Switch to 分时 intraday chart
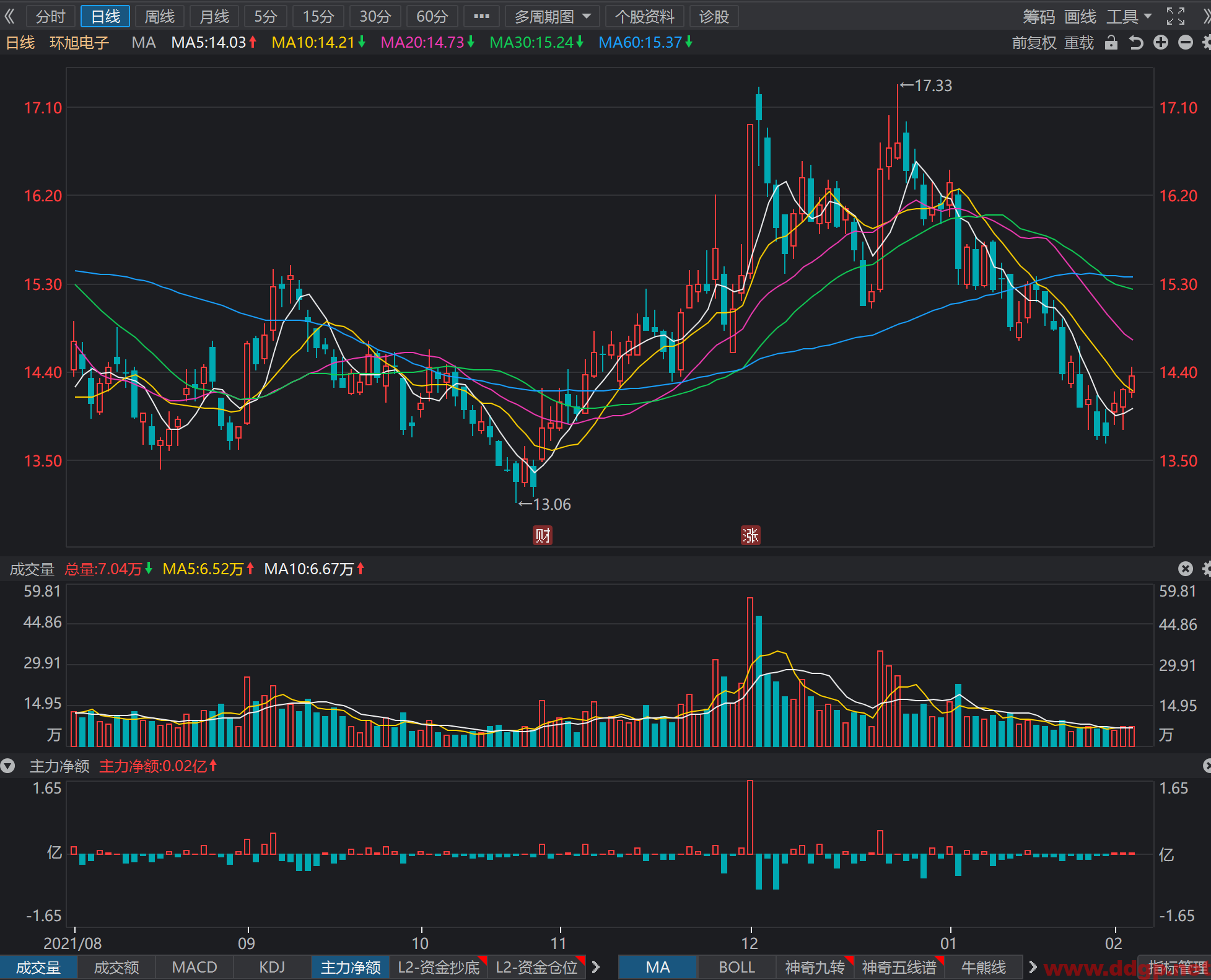This screenshot has width=1211, height=980. 50,17
